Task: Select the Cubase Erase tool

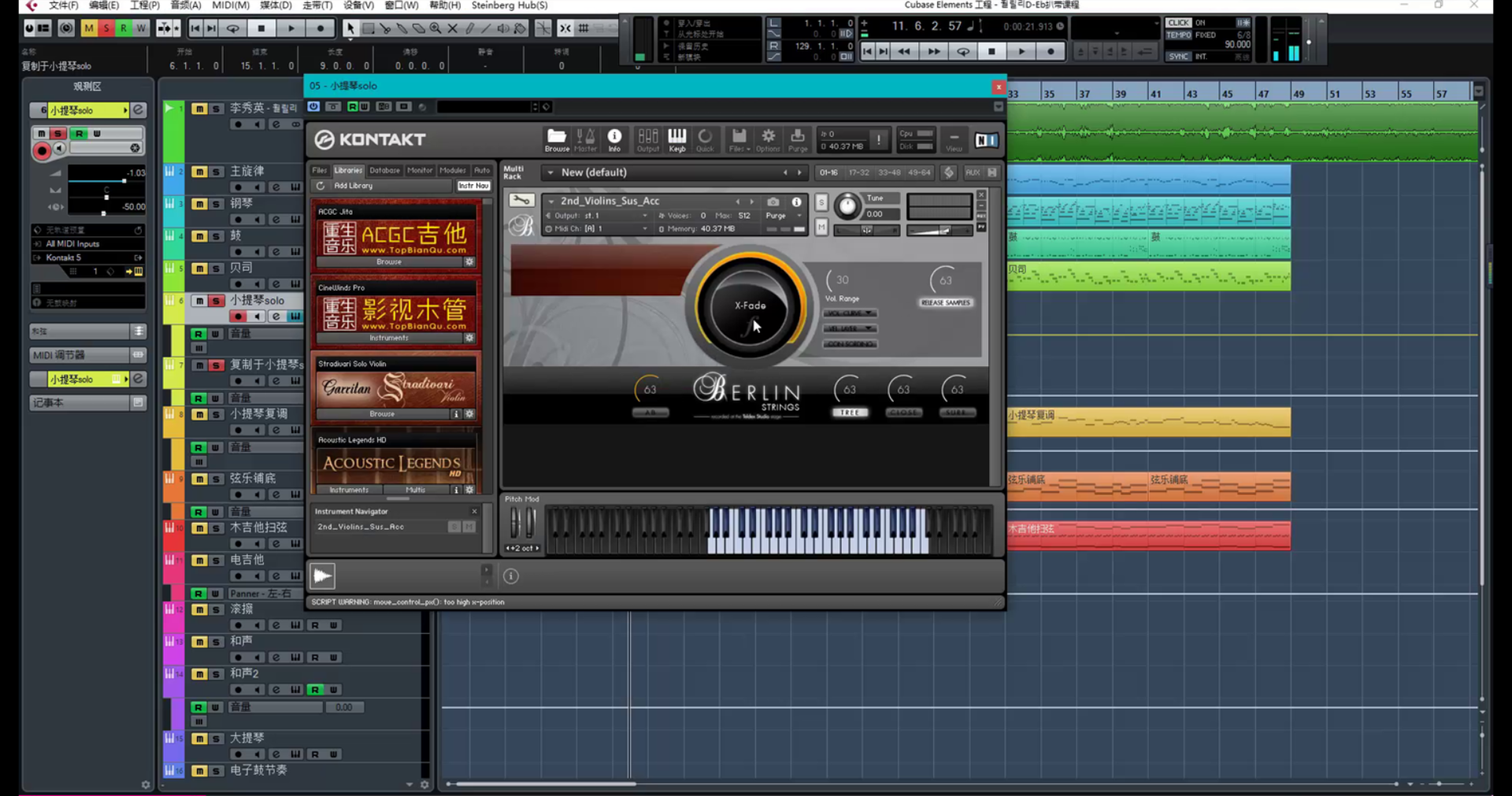Action: click(x=419, y=28)
